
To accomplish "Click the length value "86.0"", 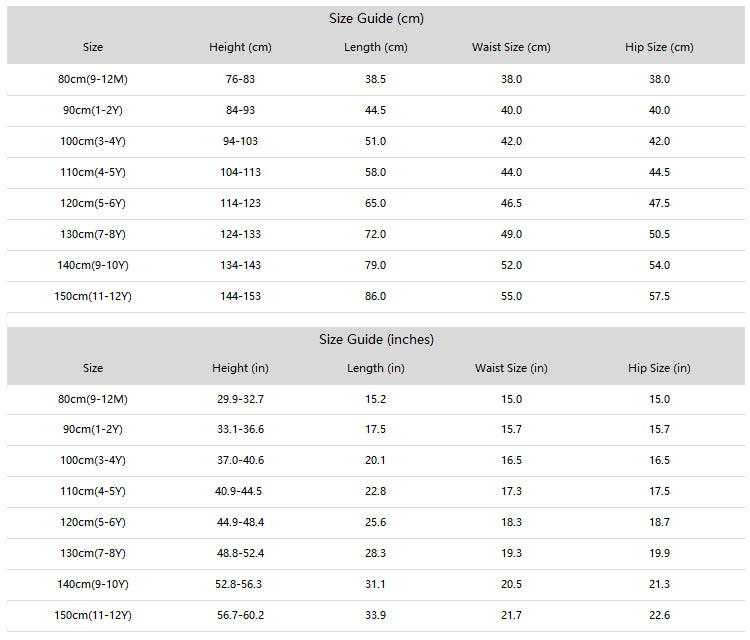I will [376, 296].
